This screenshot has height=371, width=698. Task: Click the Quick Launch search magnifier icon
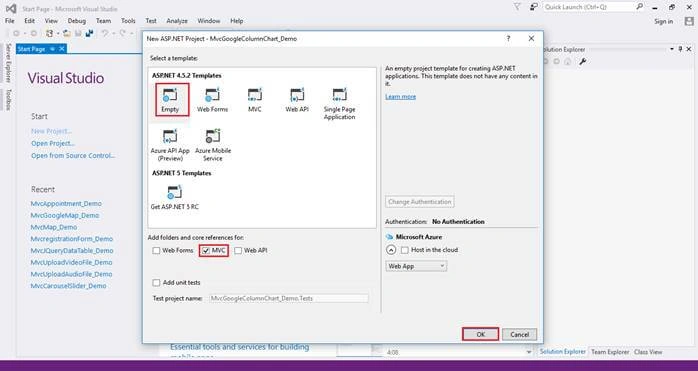pos(639,7)
